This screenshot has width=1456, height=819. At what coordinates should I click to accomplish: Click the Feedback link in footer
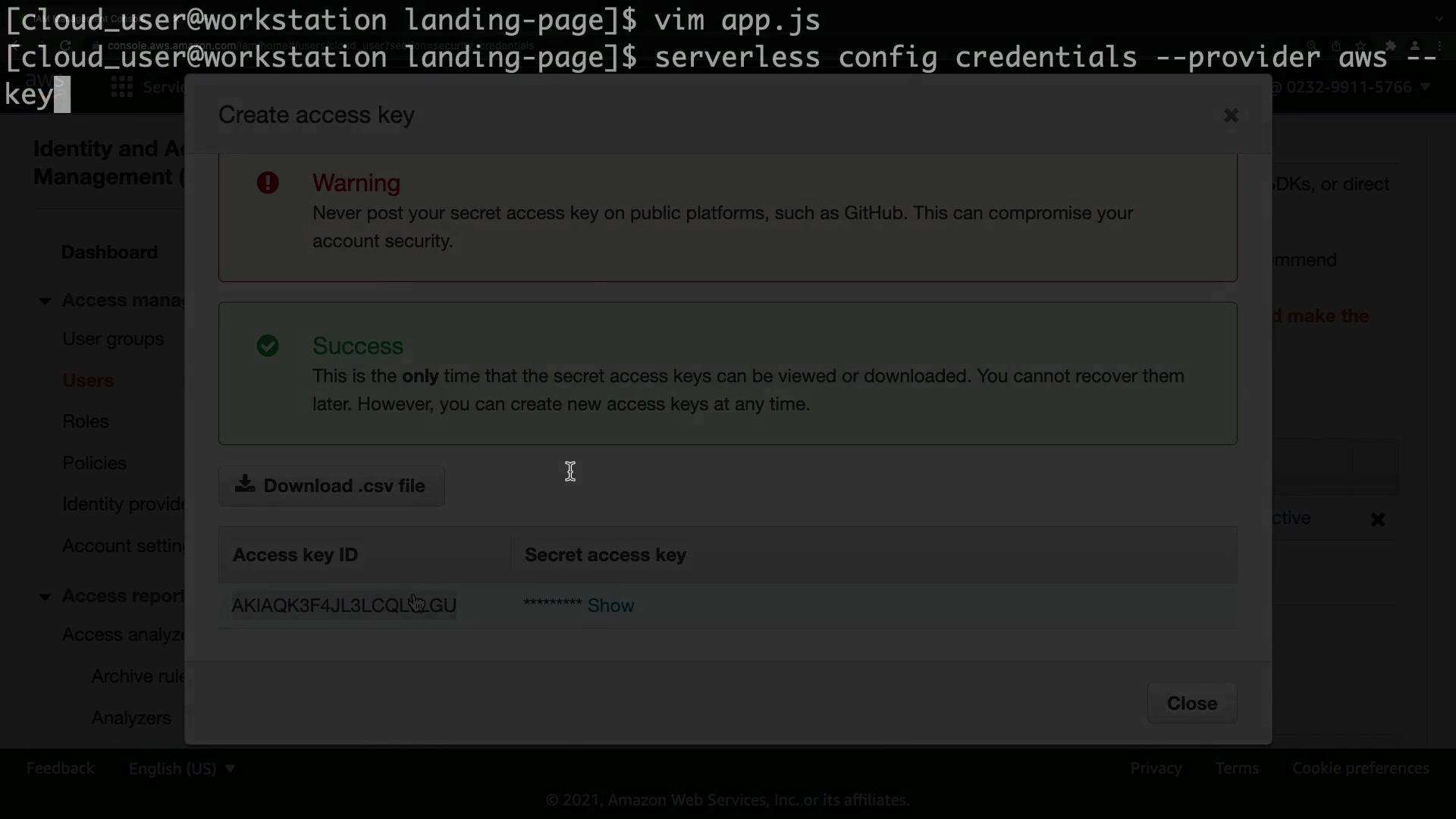click(x=61, y=768)
